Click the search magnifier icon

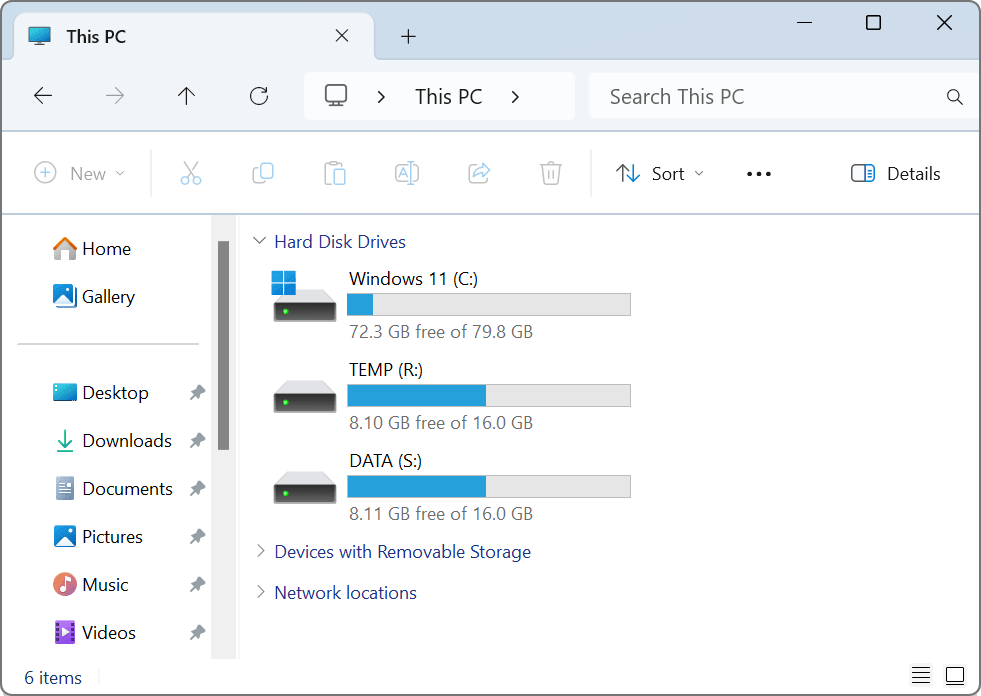pos(954,96)
